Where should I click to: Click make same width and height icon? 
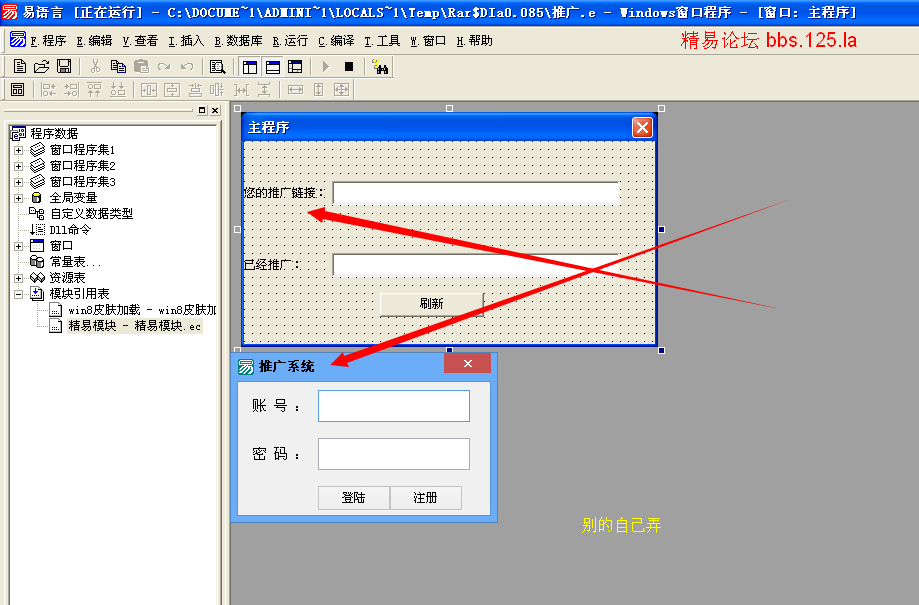click(x=341, y=90)
